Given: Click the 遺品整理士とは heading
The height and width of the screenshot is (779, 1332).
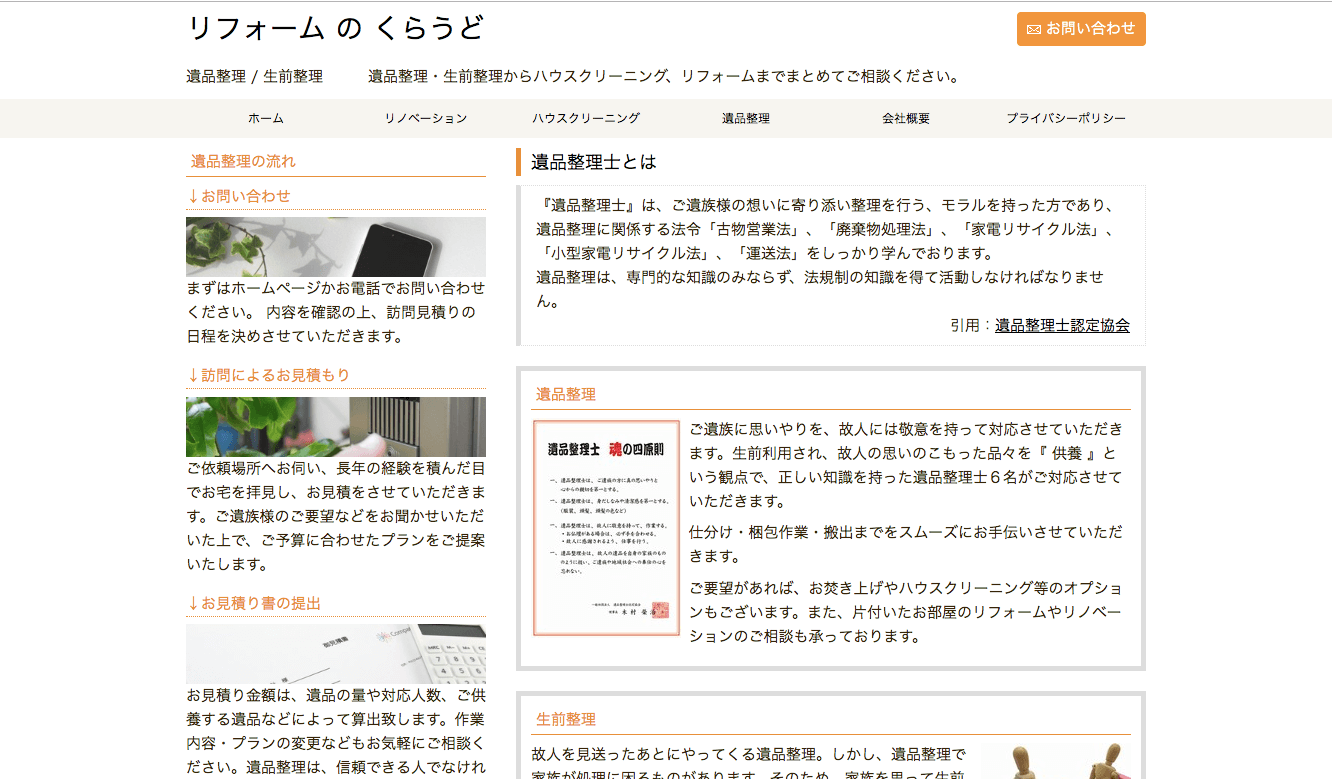Looking at the screenshot, I should tap(594, 162).
